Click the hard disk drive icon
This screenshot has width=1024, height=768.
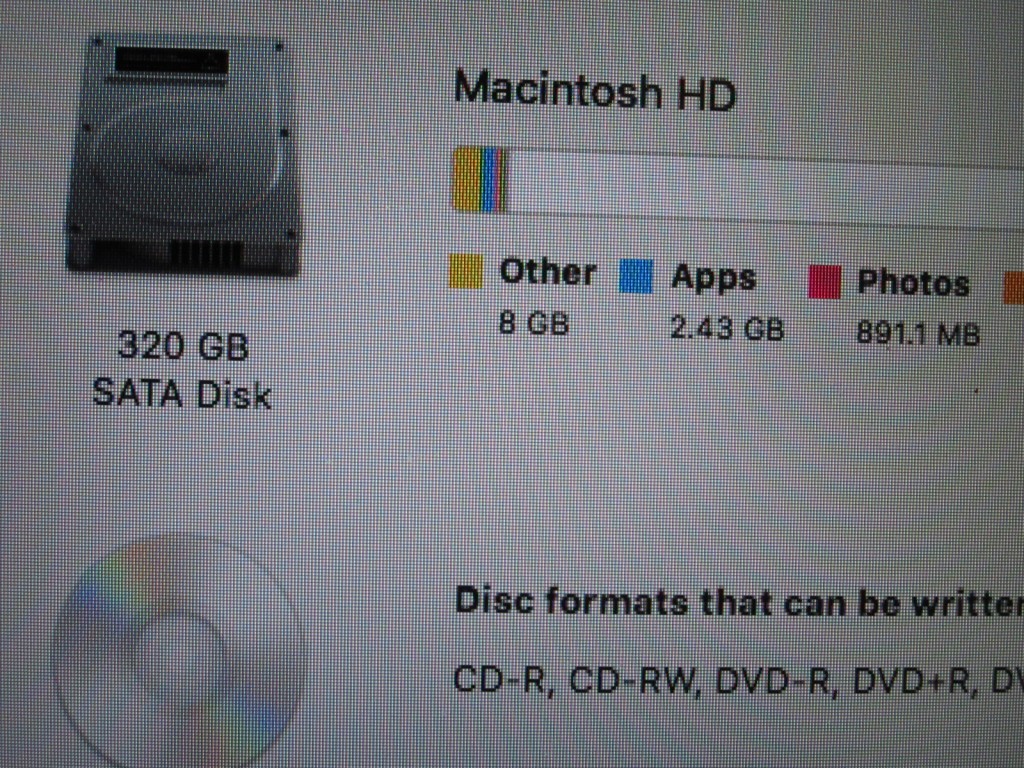tap(182, 155)
